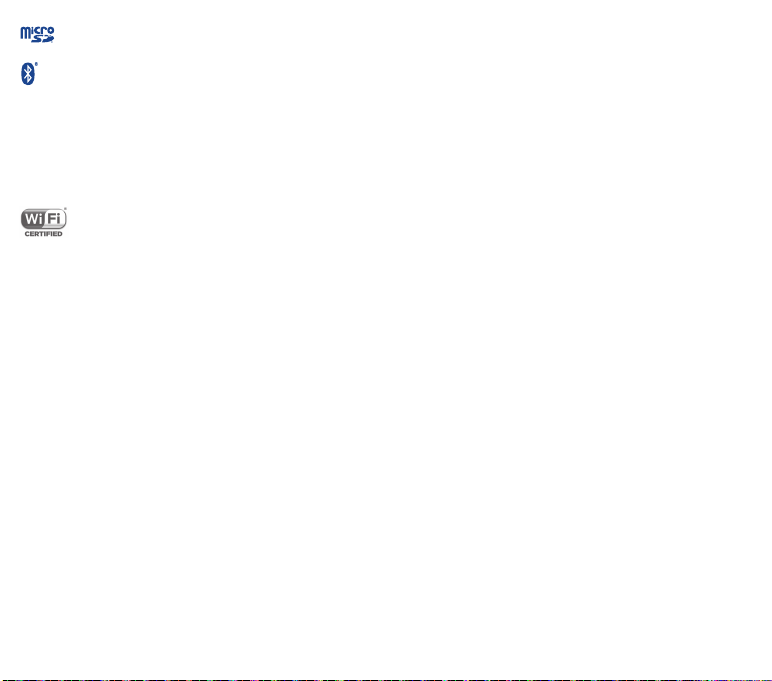Select the dark "Wi" half of Wi-Fi badge
Viewport: 772px width, 681px height.
(x=33, y=219)
